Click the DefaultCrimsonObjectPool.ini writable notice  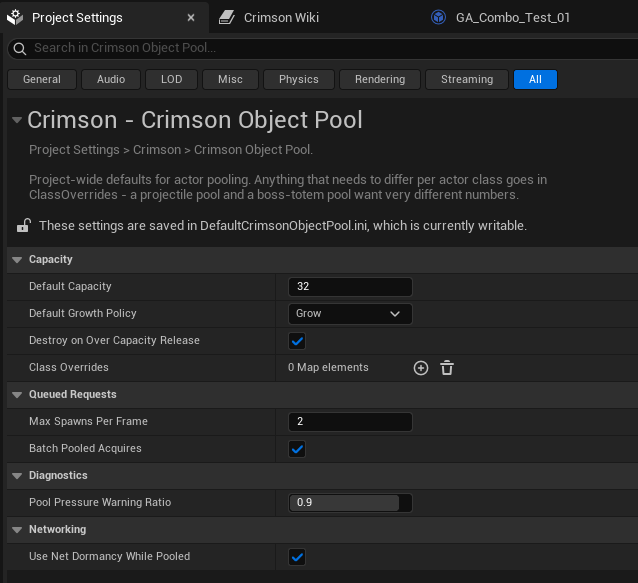coord(283,226)
